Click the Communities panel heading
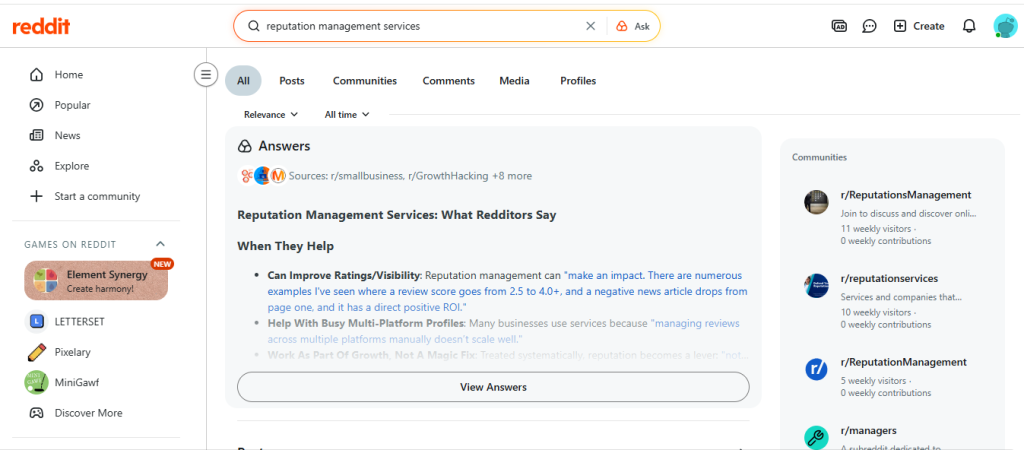 coord(820,157)
